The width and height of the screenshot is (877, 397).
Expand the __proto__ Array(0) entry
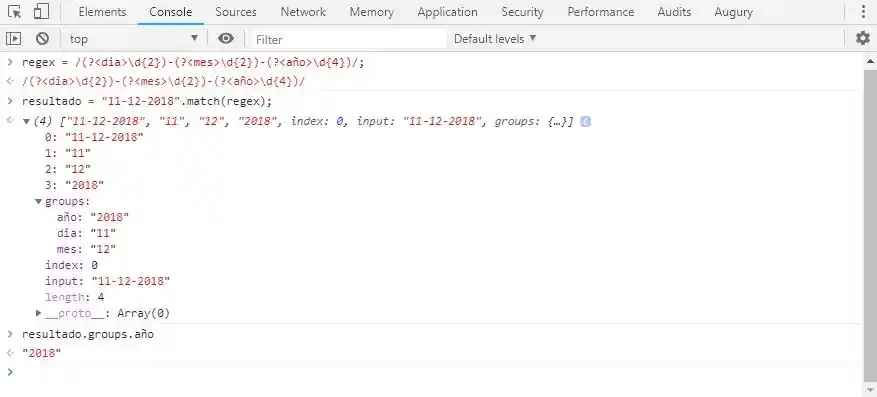(x=38, y=313)
